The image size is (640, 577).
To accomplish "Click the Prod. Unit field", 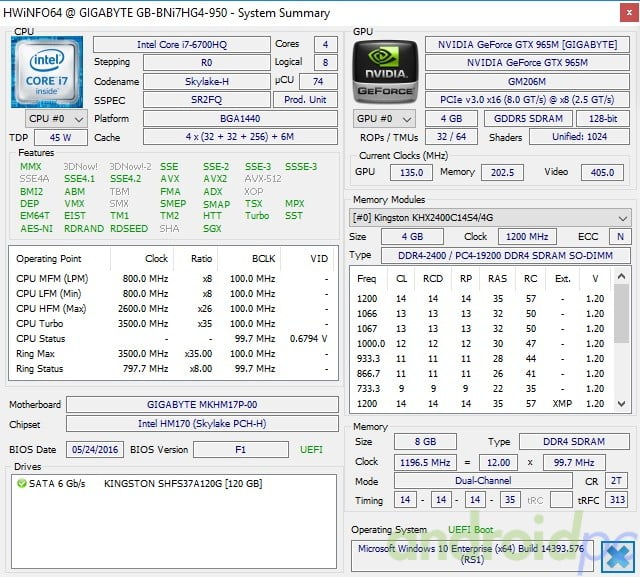I will 305,100.
